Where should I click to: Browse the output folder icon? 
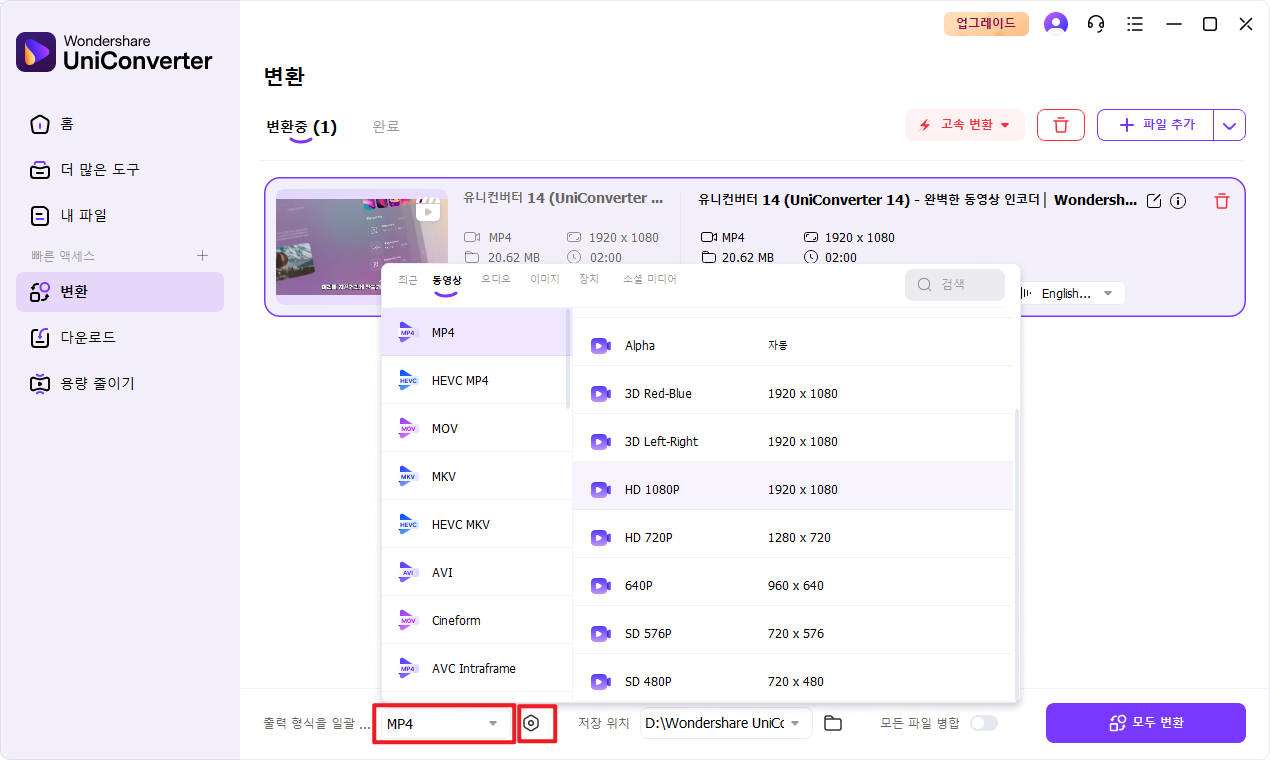coord(833,723)
